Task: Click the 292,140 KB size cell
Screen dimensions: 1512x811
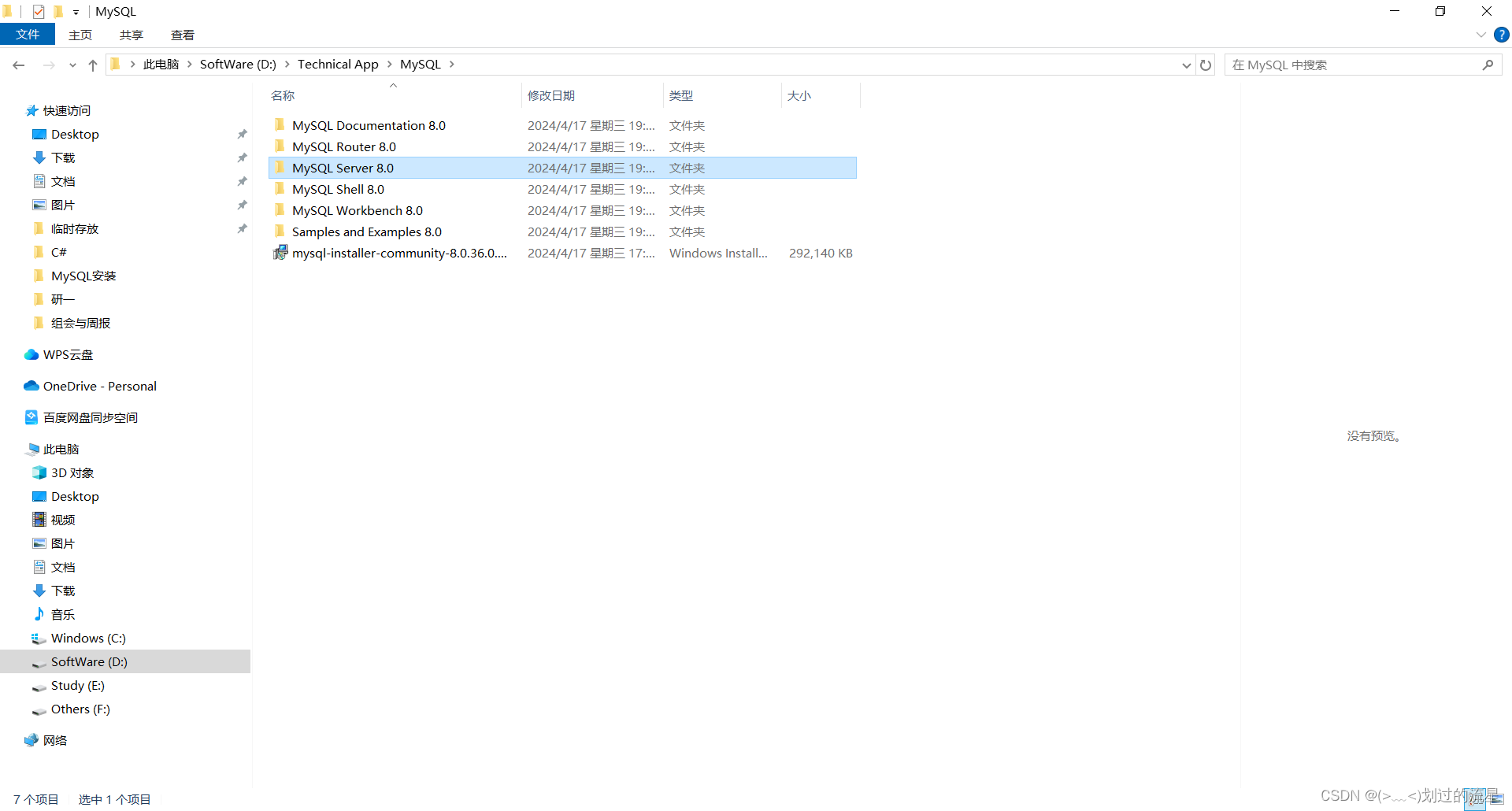Action: (x=821, y=253)
